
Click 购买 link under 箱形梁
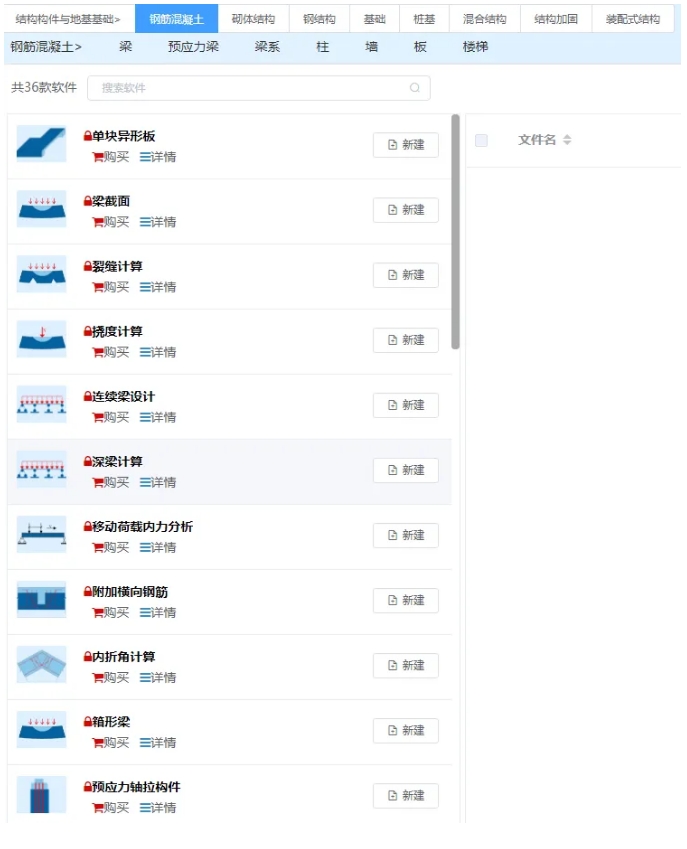(111, 742)
